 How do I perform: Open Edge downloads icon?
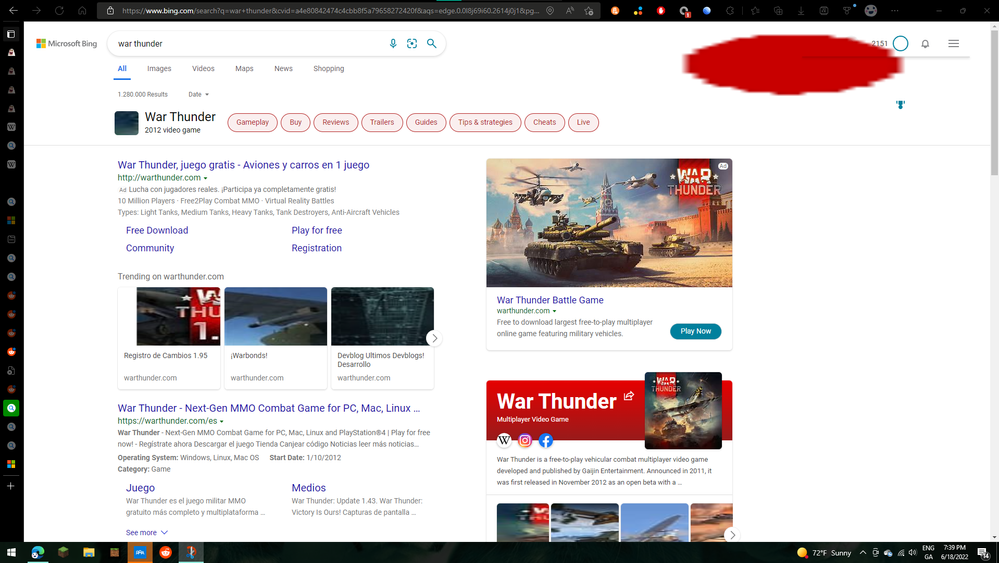[801, 10]
